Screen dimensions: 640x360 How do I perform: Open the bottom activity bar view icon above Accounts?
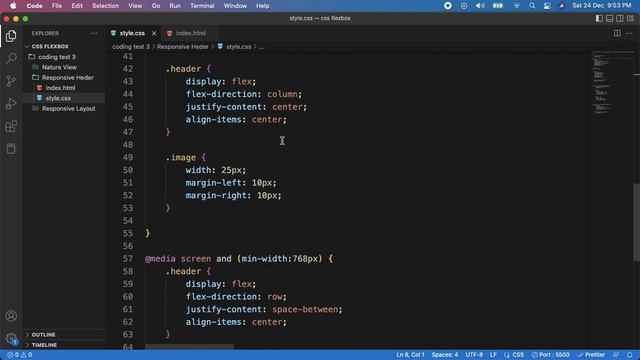[x=11, y=149]
